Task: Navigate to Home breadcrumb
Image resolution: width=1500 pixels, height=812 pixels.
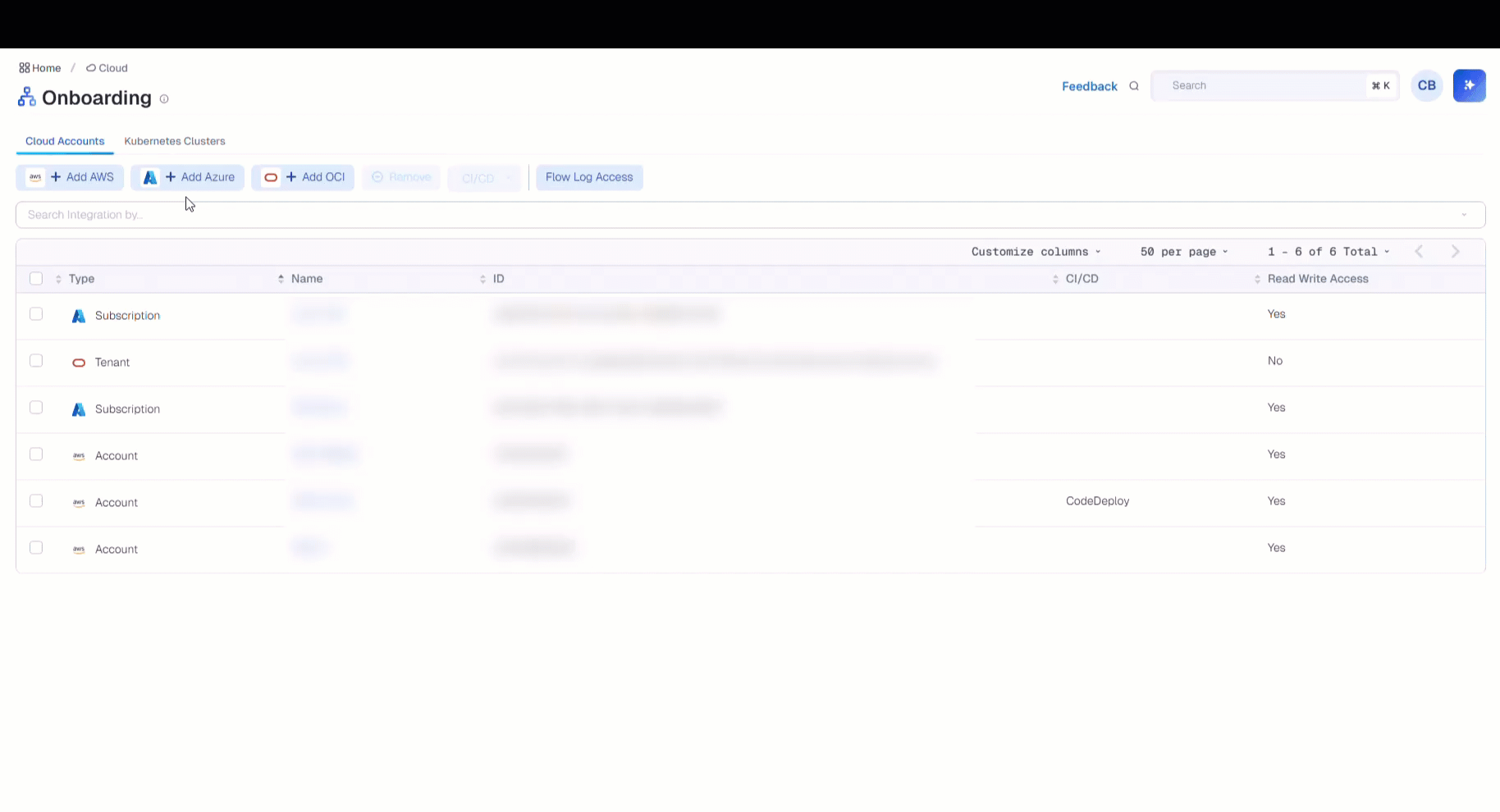Action: click(x=40, y=68)
